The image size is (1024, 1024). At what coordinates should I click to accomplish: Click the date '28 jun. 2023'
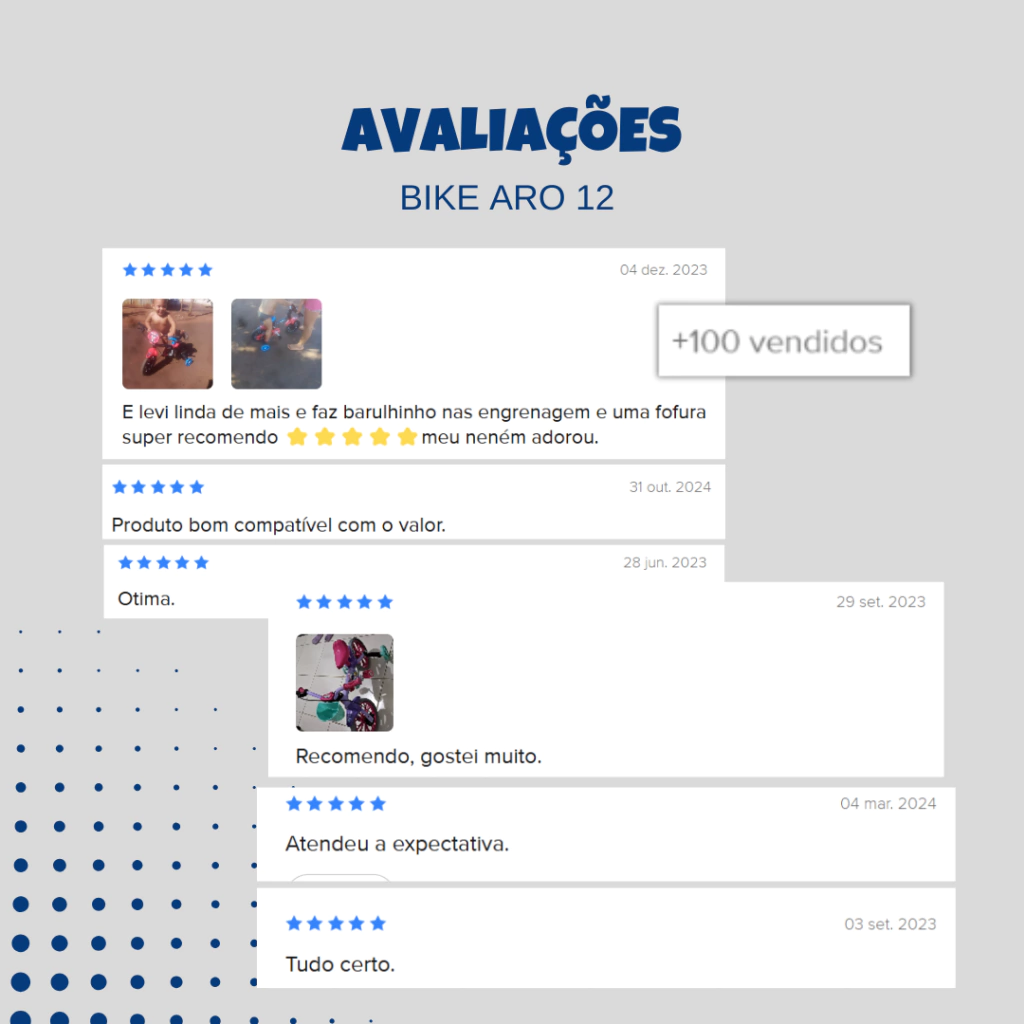[x=665, y=563]
